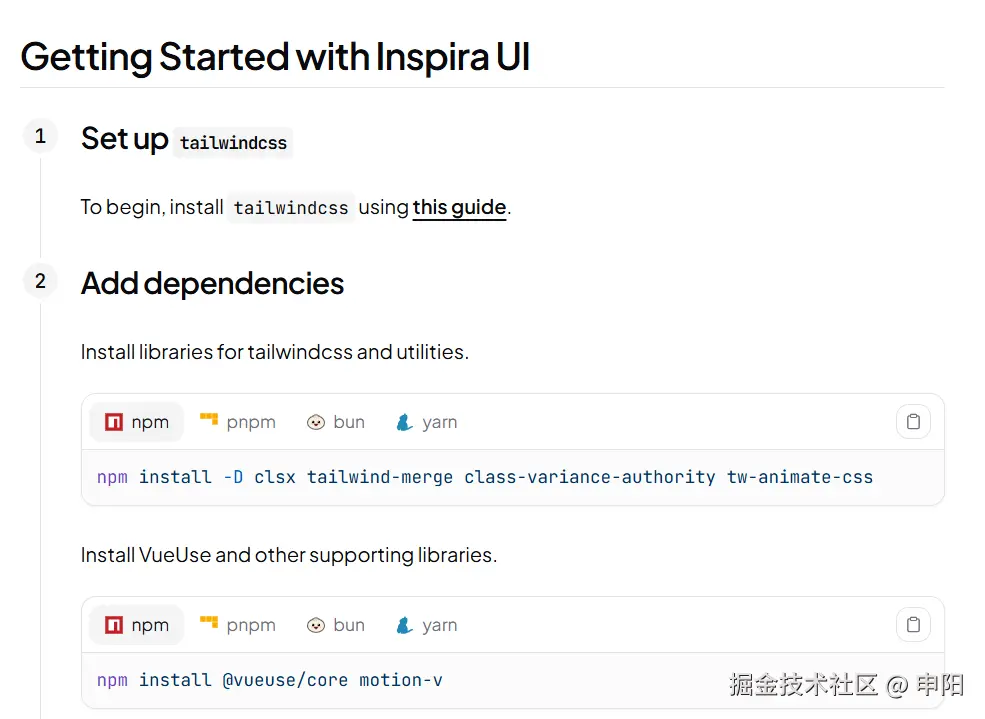Screen dimensions: 985x719
Task: Click the npm logo in first code block
Action: [x=114, y=422]
